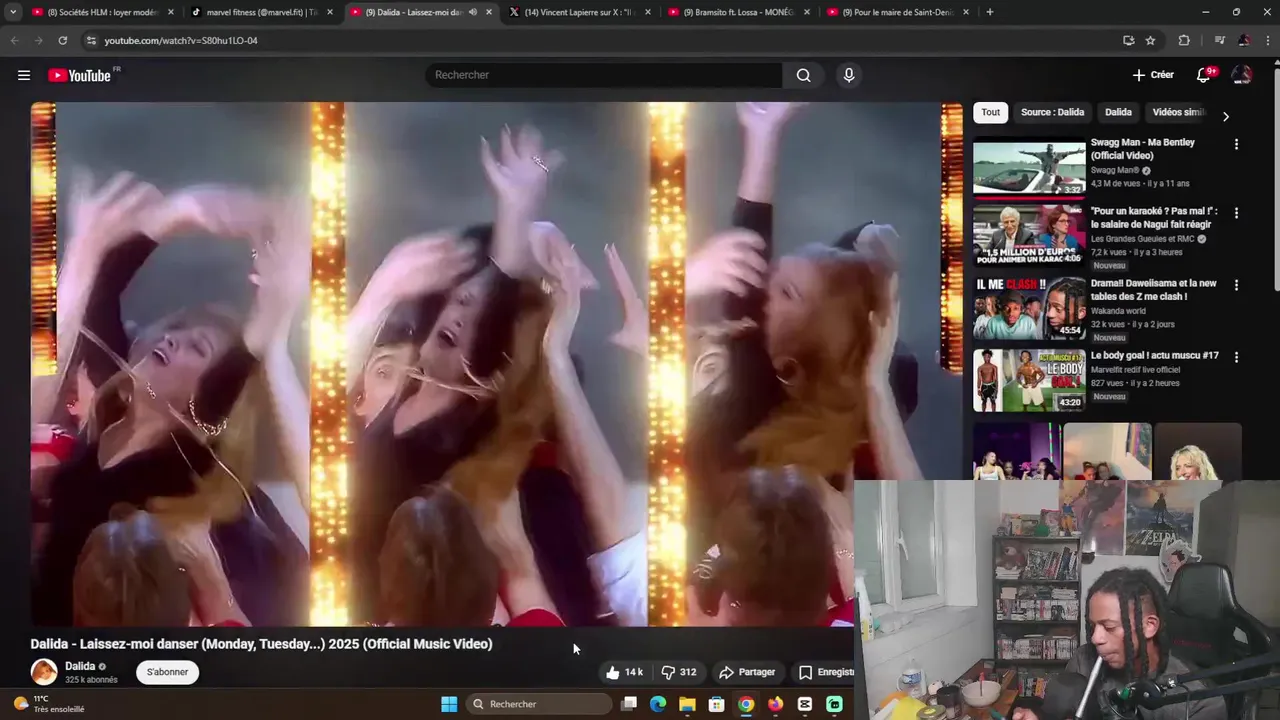The image size is (1280, 720).
Task: Switch to marvel fitness TikTok tab
Action: coord(262,12)
